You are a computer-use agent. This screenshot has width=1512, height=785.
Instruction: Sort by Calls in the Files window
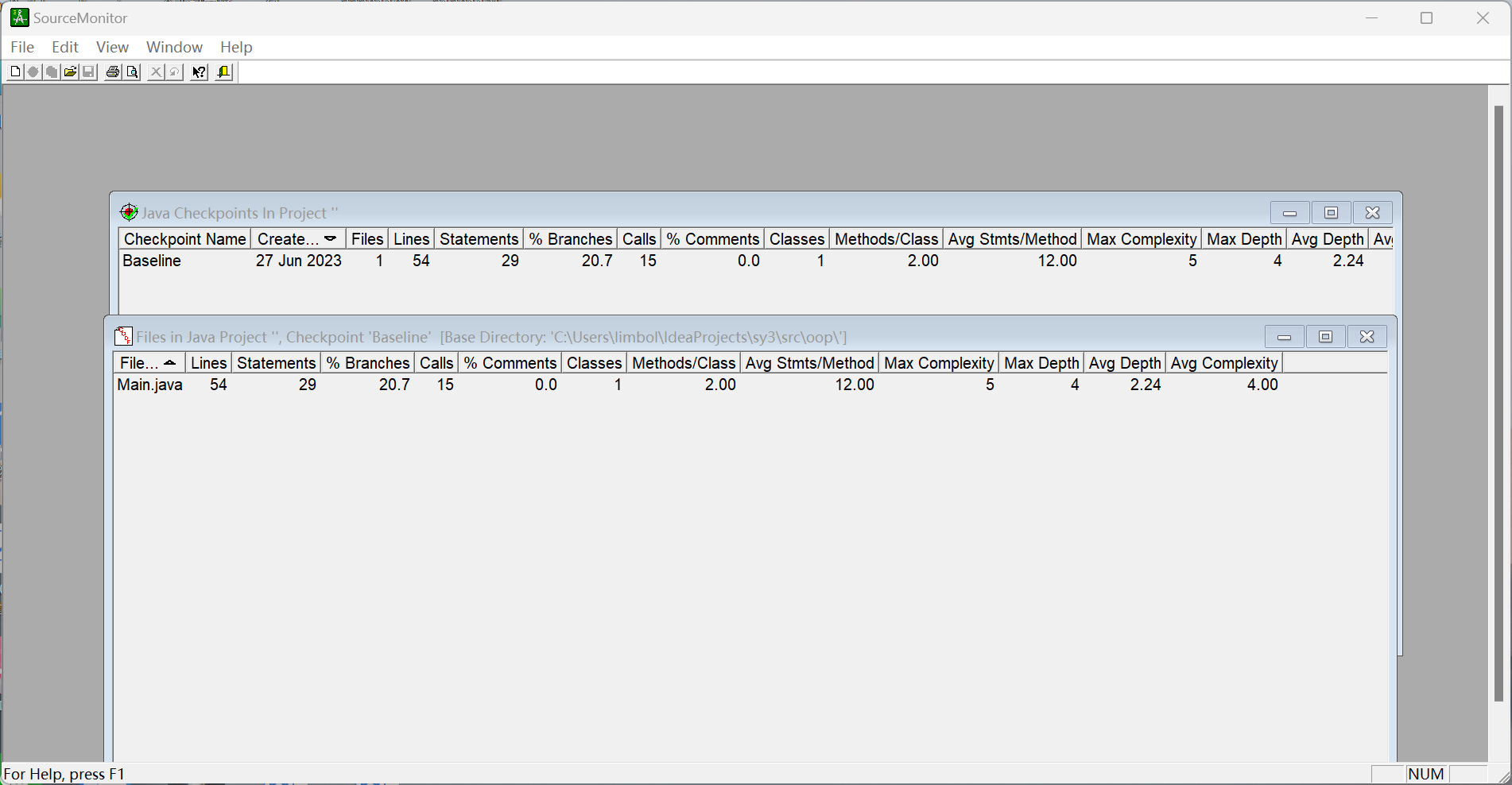[x=436, y=363]
